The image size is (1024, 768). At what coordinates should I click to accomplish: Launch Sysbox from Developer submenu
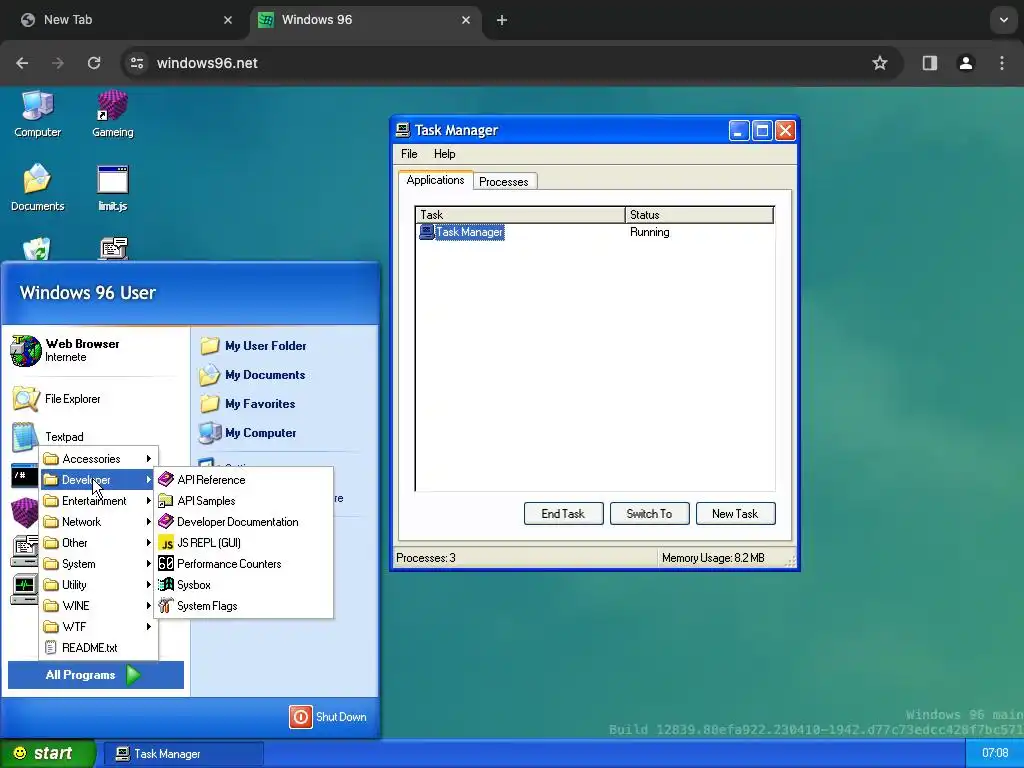pyautogui.click(x=243, y=584)
